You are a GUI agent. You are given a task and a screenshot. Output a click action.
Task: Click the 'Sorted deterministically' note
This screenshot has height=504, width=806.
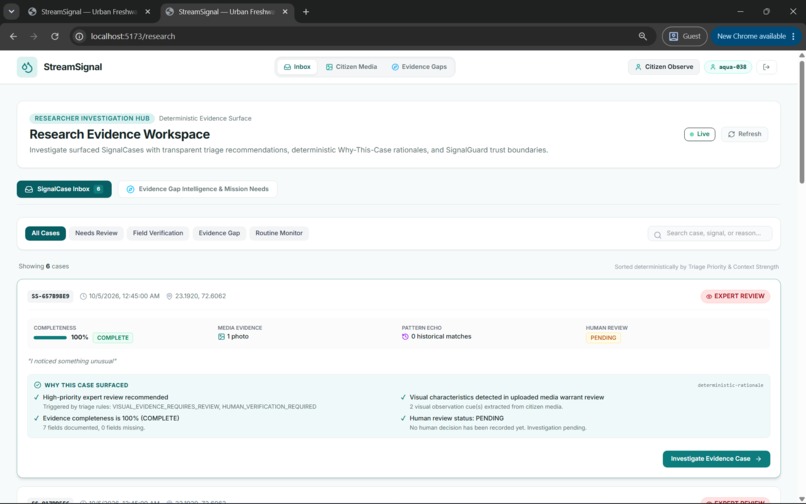click(697, 267)
